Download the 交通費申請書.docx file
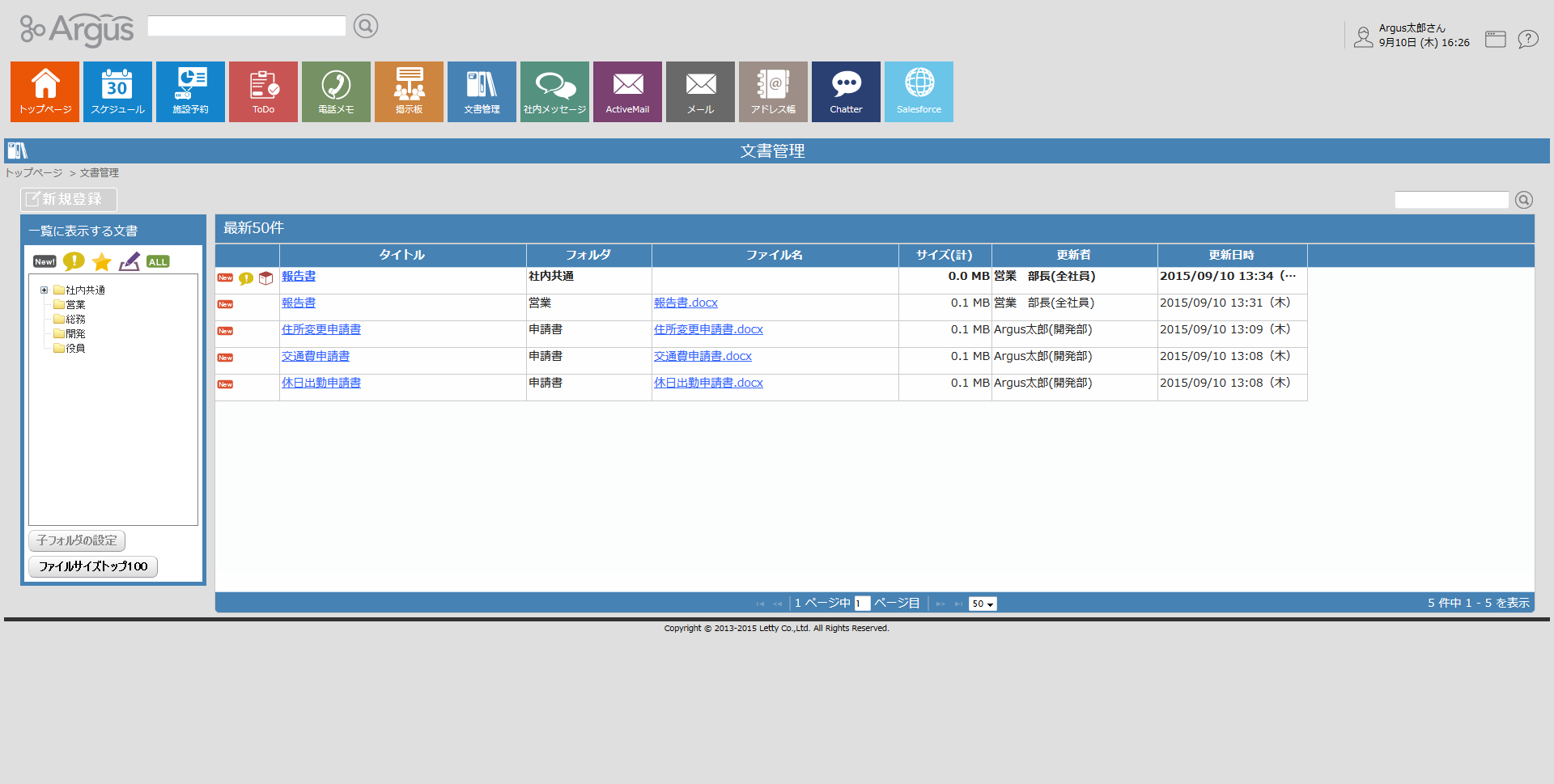 703,356
